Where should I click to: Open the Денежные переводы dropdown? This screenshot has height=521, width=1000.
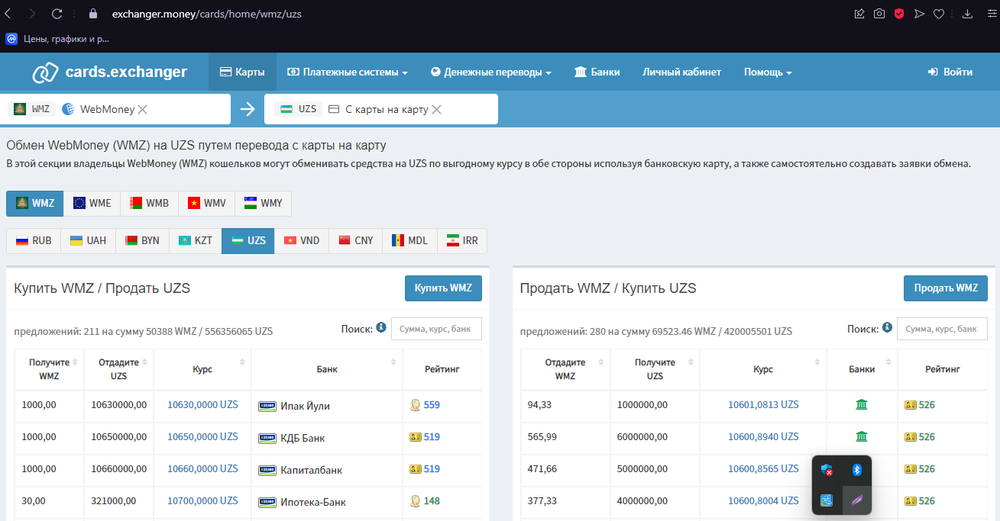click(x=491, y=72)
